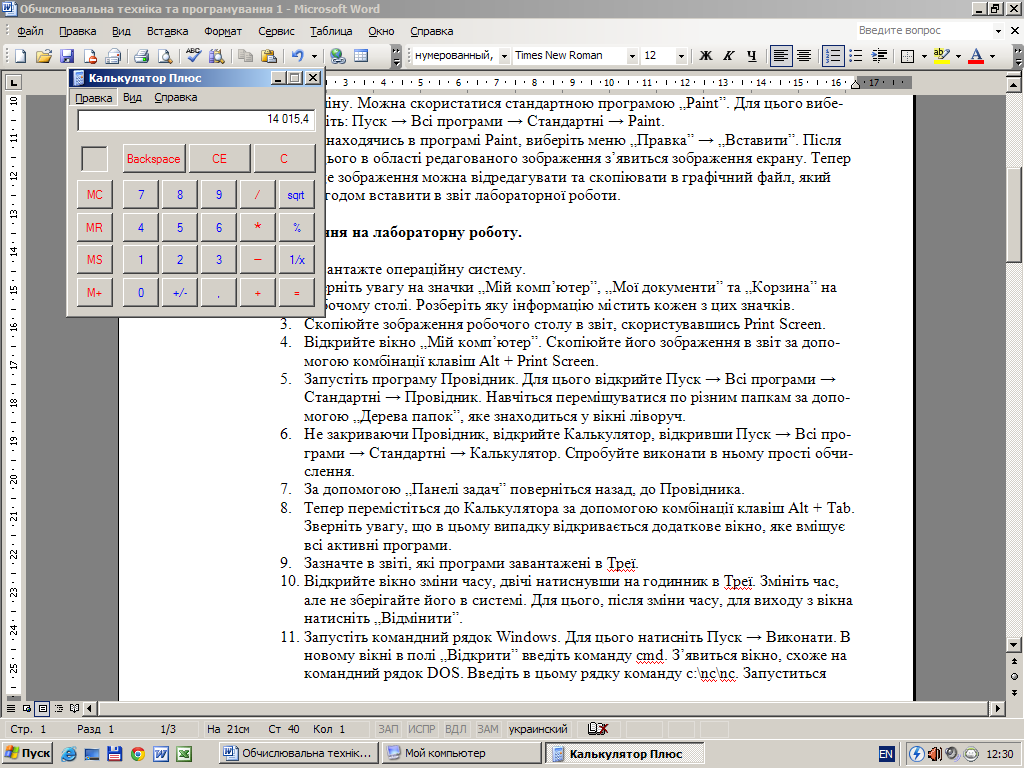The width and height of the screenshot is (1024, 768).
Task: Save the document with the floppy disk icon
Action: pyautogui.click(x=67, y=56)
